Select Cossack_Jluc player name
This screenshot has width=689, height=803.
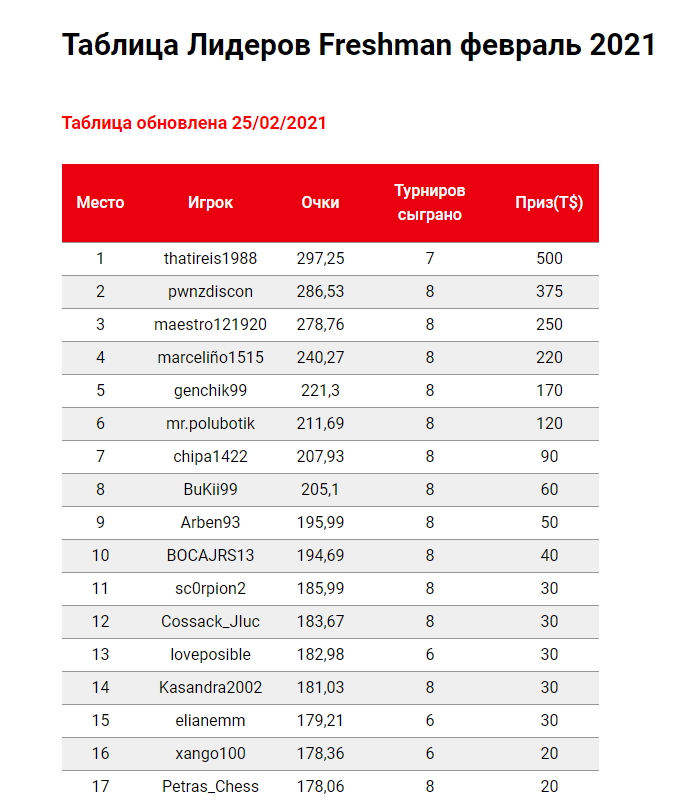point(211,621)
